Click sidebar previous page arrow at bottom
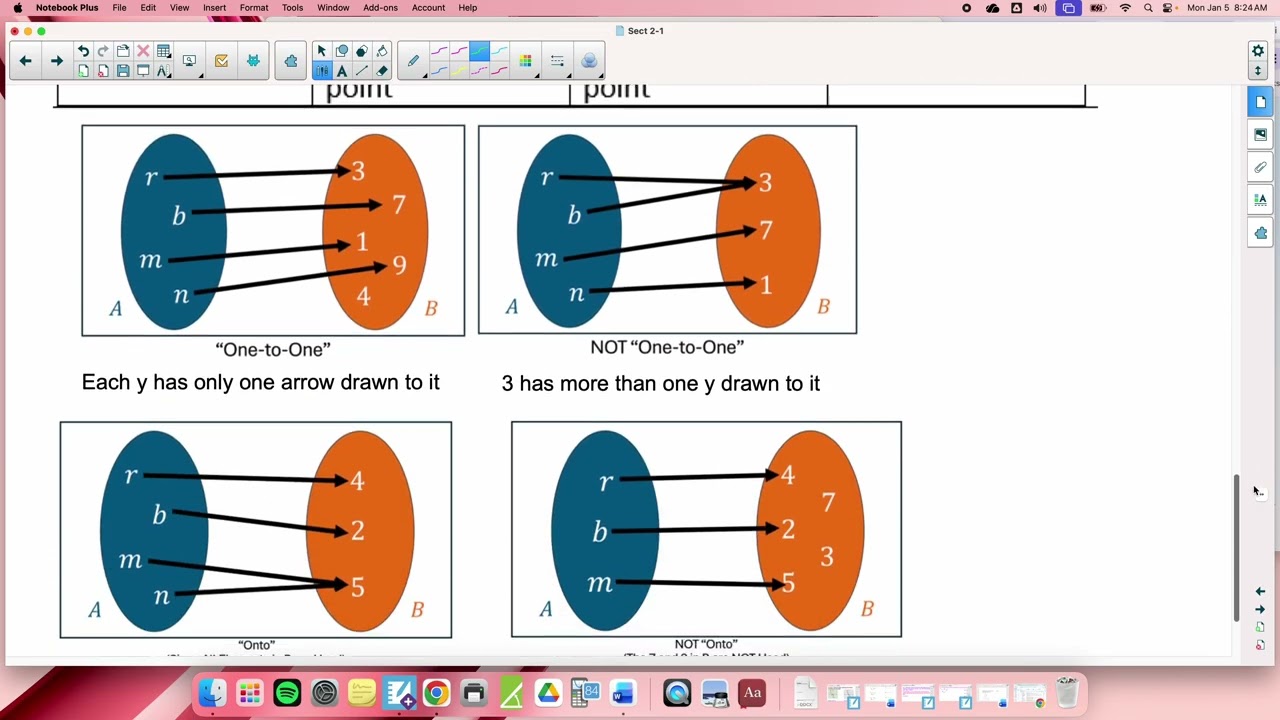This screenshot has height=720, width=1280. 1260,591
